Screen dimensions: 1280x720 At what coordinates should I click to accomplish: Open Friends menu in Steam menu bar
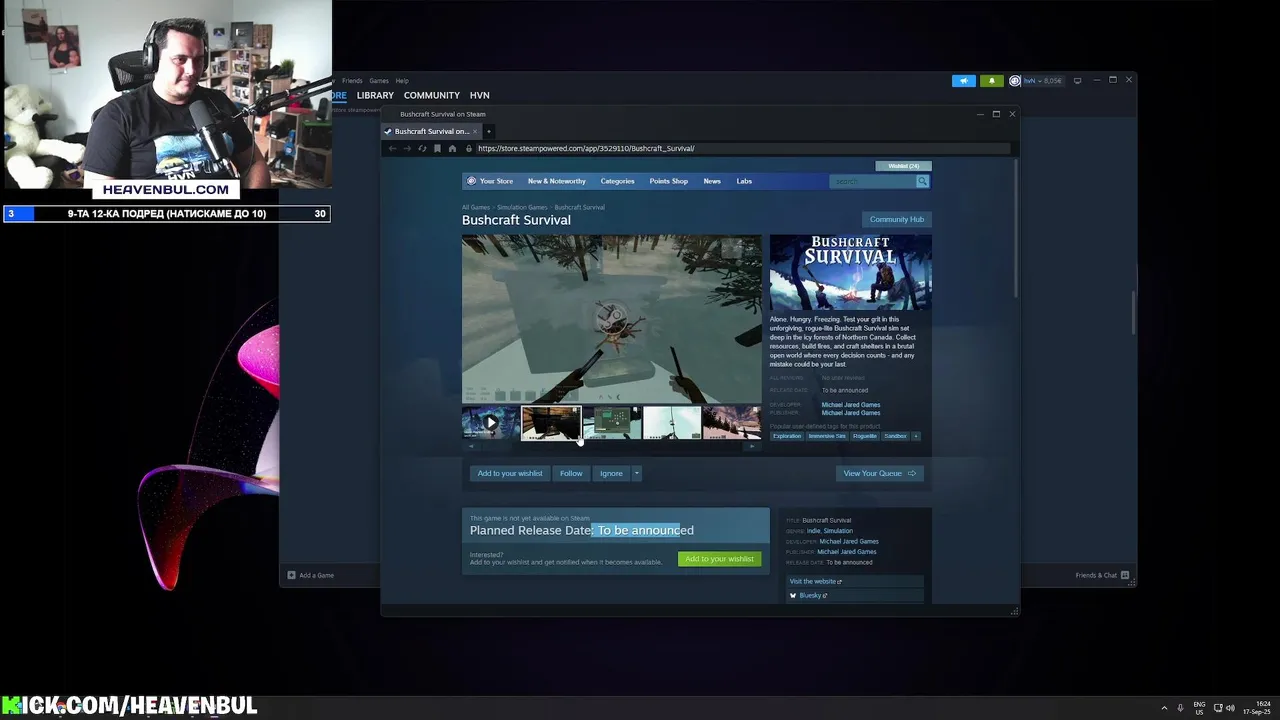pyautogui.click(x=352, y=81)
